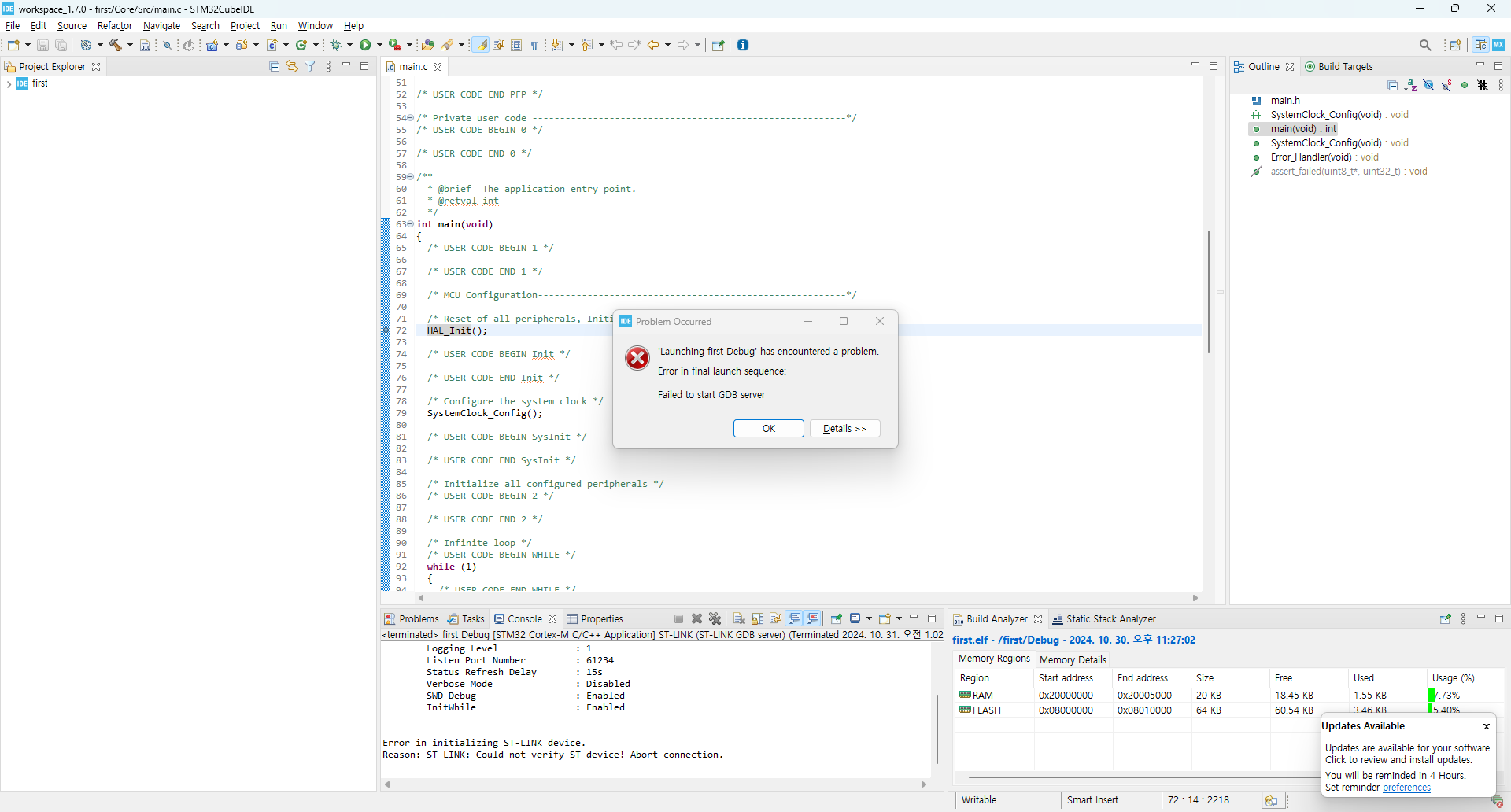
Task: Click the Project Explorer filter funnel icon
Action: pyautogui.click(x=310, y=67)
